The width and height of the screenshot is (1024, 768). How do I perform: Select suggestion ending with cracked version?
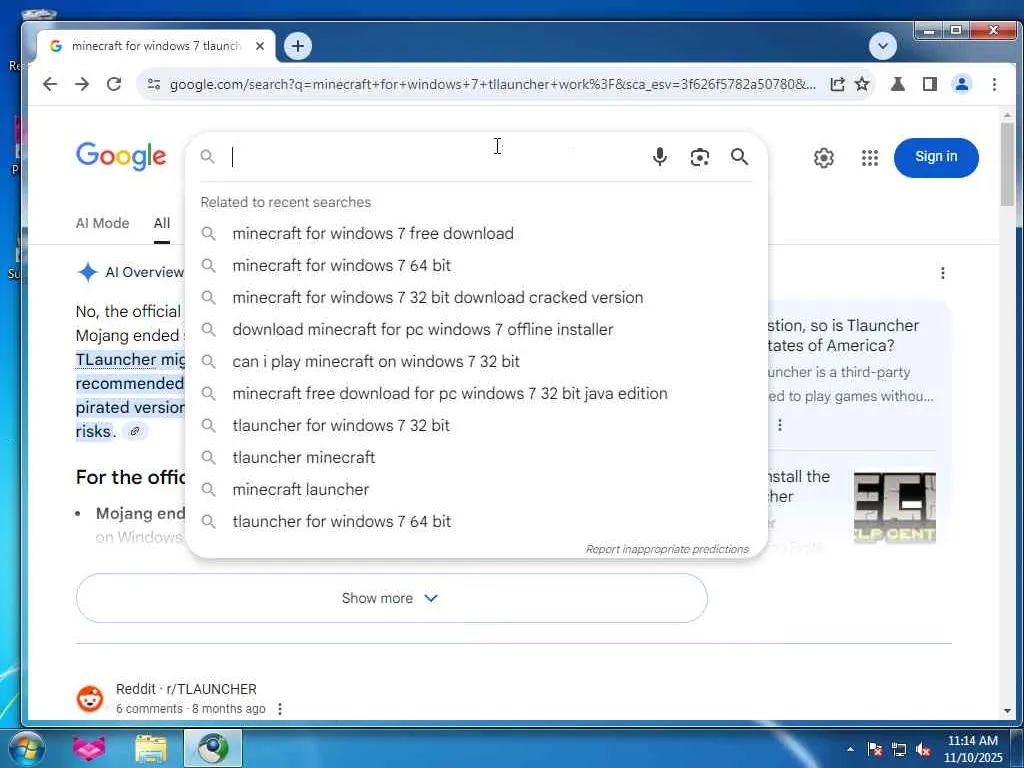[x=477, y=297]
